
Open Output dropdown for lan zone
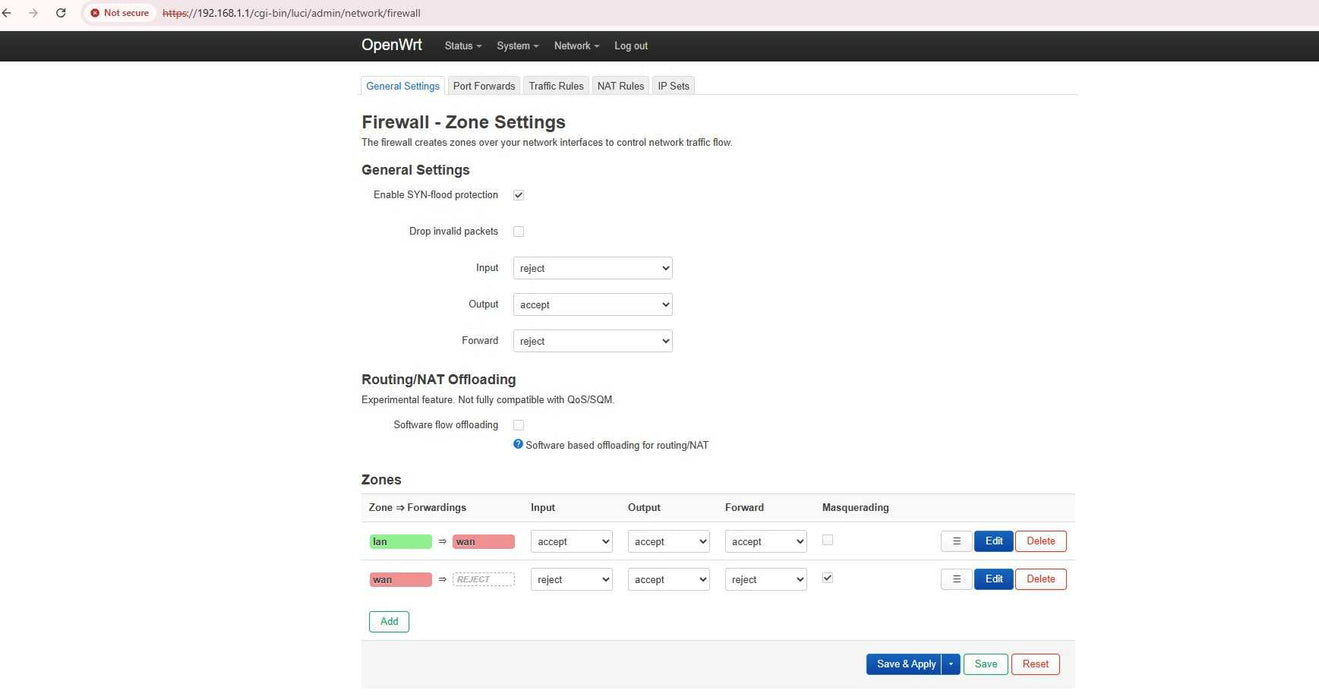pos(669,541)
